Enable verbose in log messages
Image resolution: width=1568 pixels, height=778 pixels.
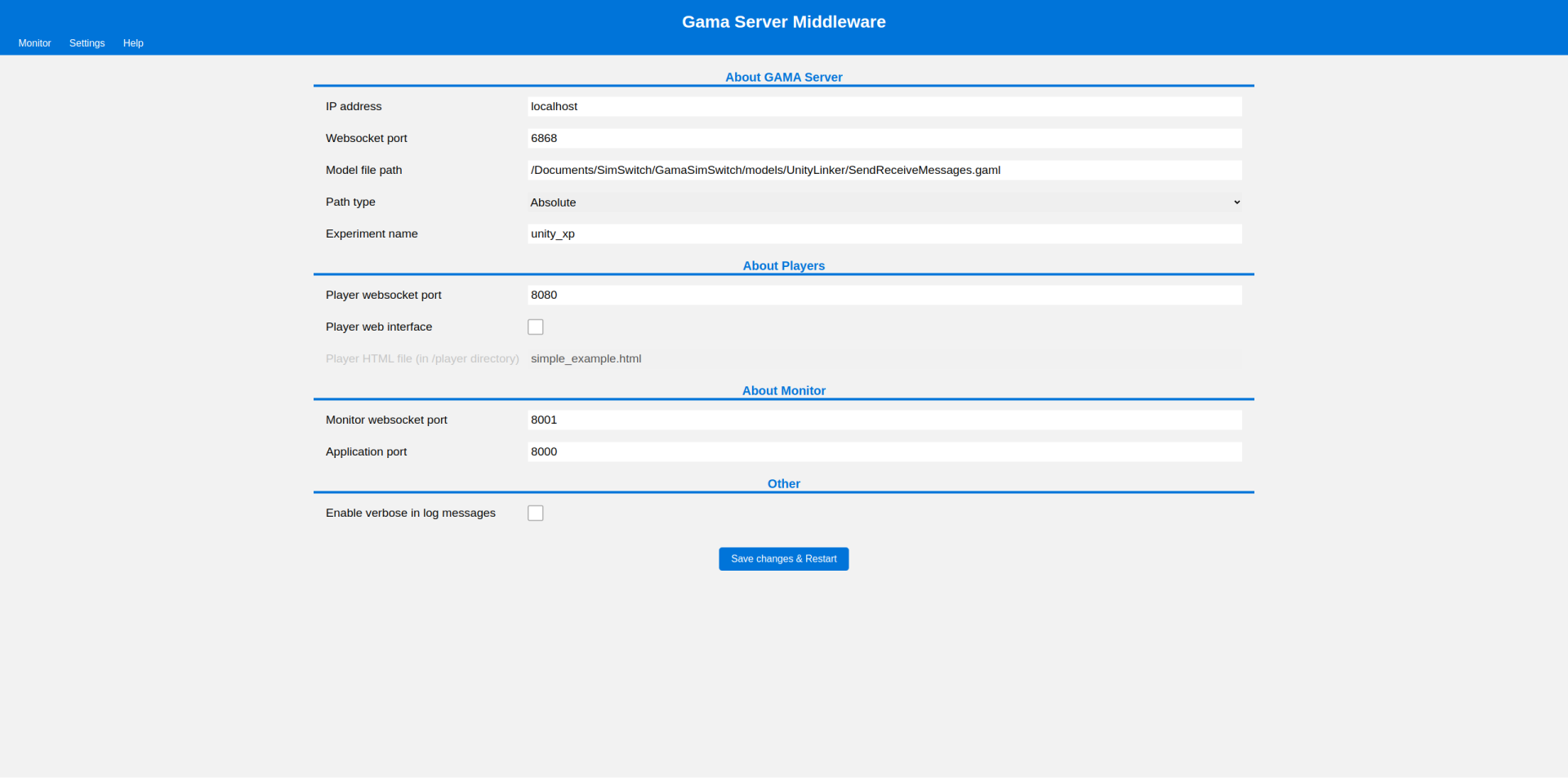[536, 513]
